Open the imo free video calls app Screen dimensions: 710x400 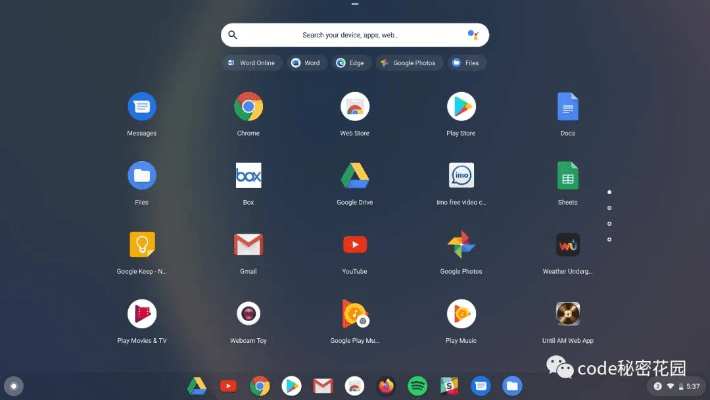tap(461, 176)
